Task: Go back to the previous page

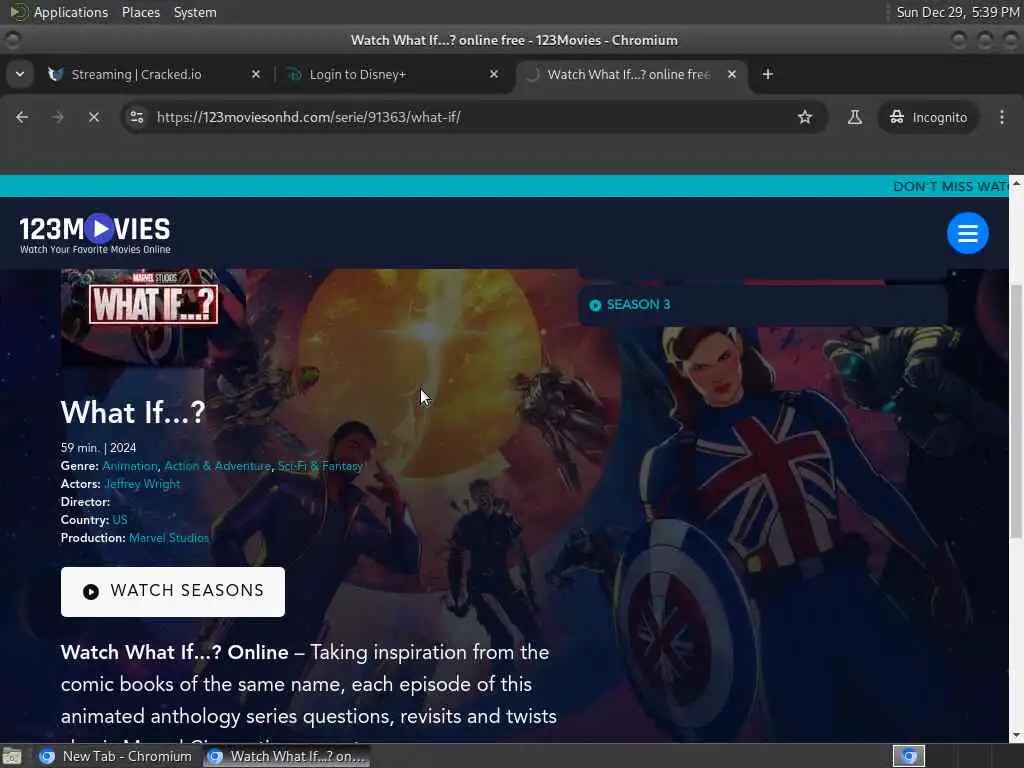Action: tap(22, 118)
